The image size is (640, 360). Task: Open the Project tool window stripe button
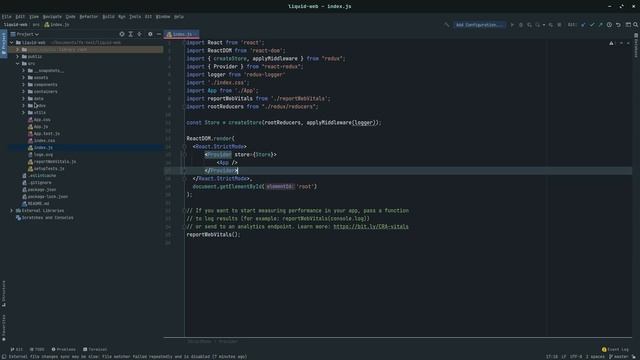[4, 45]
